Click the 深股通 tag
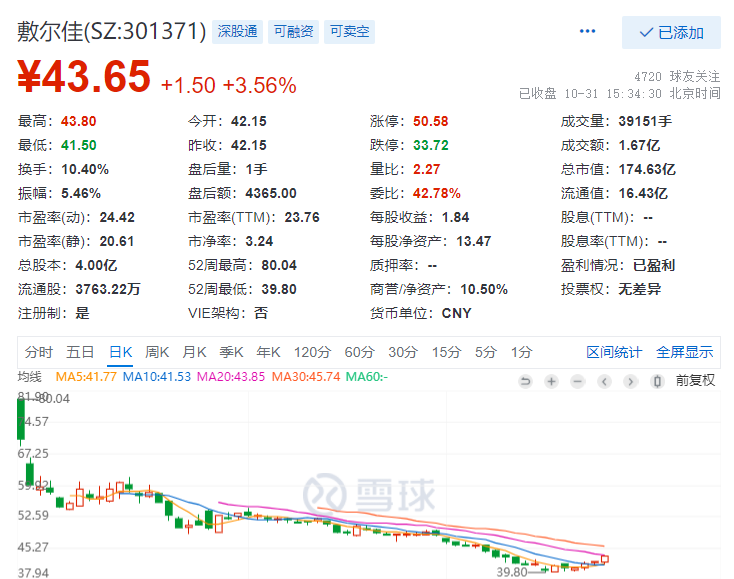This screenshot has height=579, width=734. (237, 32)
